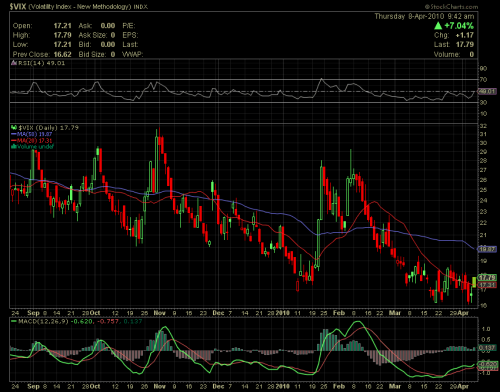The width and height of the screenshot is (500, 392).
Task: Click the 19.87 MA(50) price tag
Action: click(x=487, y=249)
